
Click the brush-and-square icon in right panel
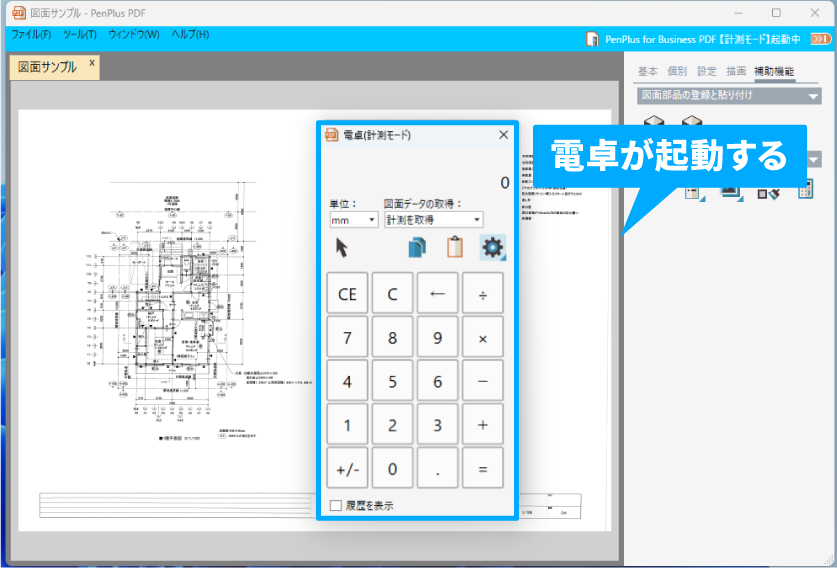tap(768, 192)
